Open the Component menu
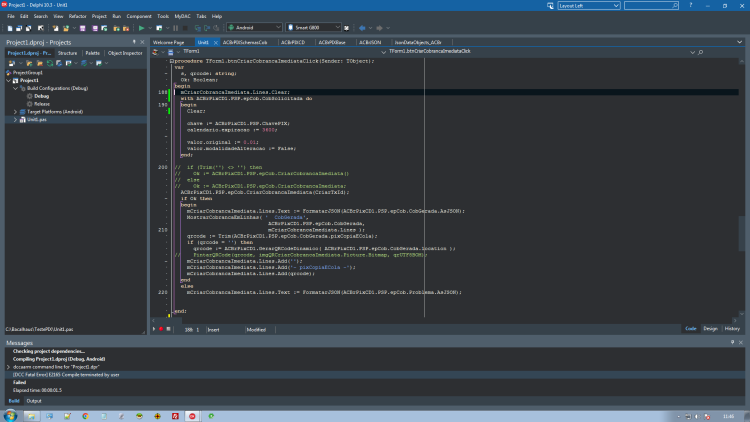Image resolution: width=750 pixels, height=422 pixels. [139, 16]
